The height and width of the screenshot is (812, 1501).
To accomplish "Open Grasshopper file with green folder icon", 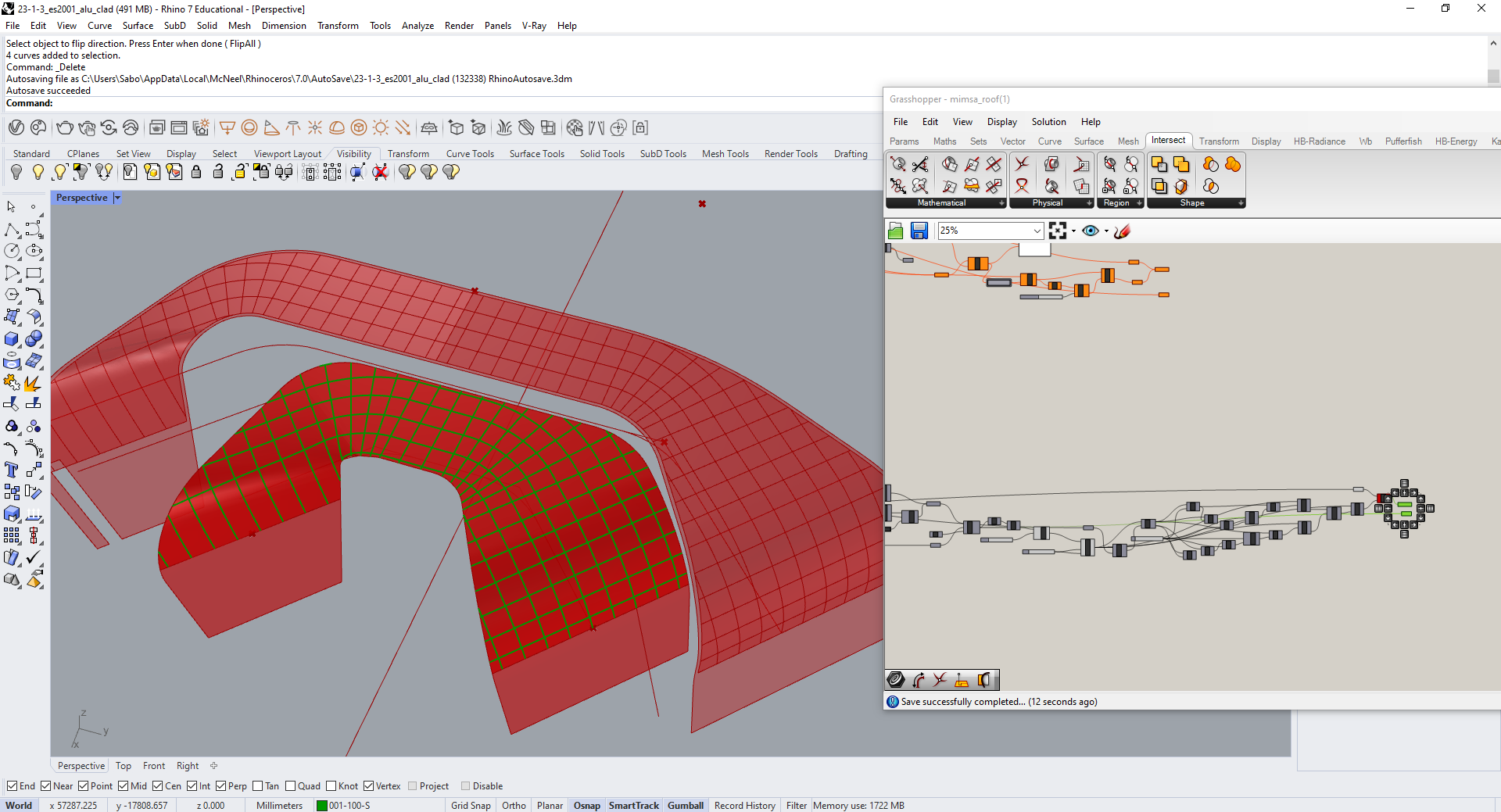I will [x=896, y=231].
